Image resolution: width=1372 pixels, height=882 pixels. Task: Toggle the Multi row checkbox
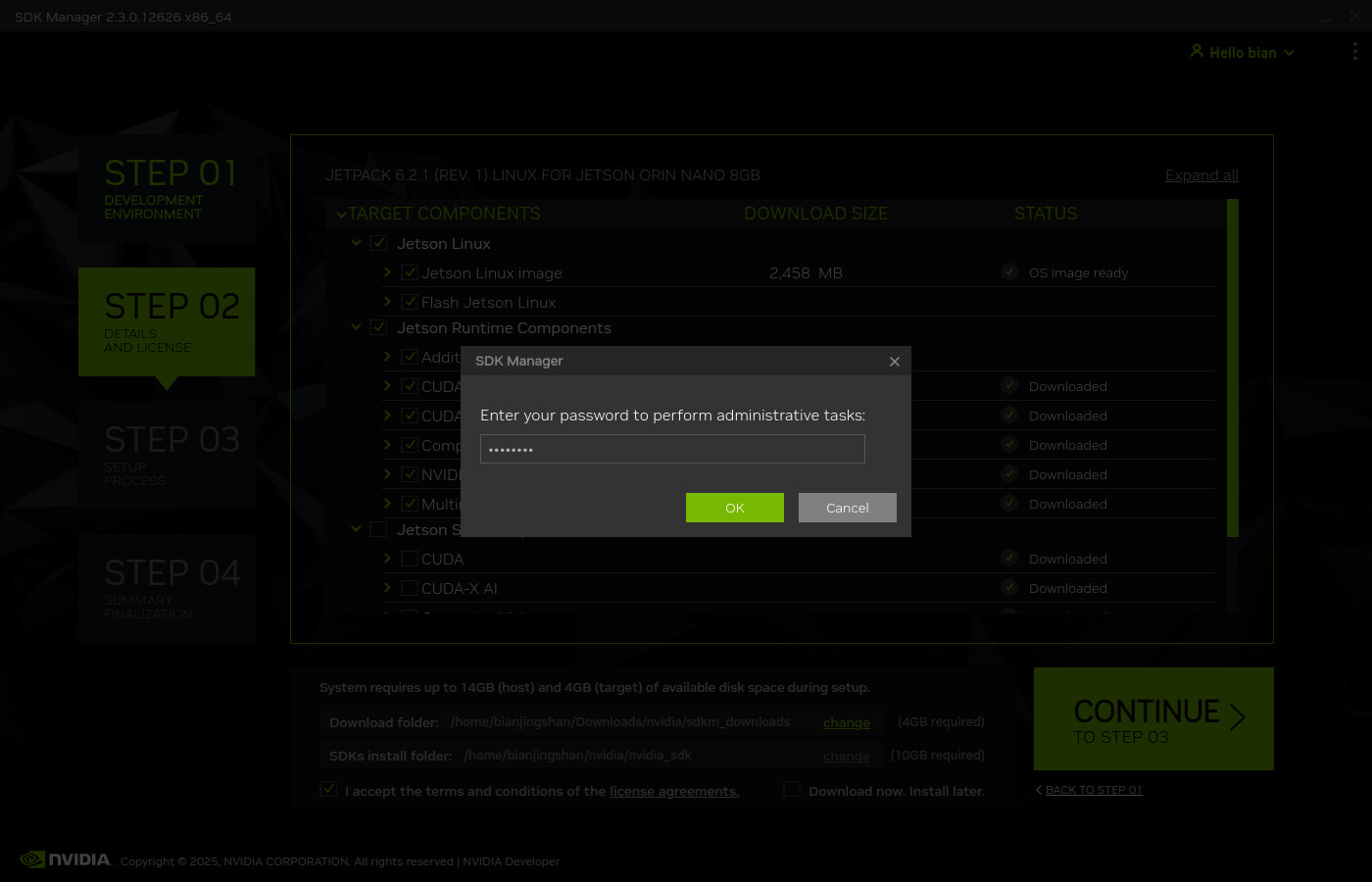click(410, 504)
